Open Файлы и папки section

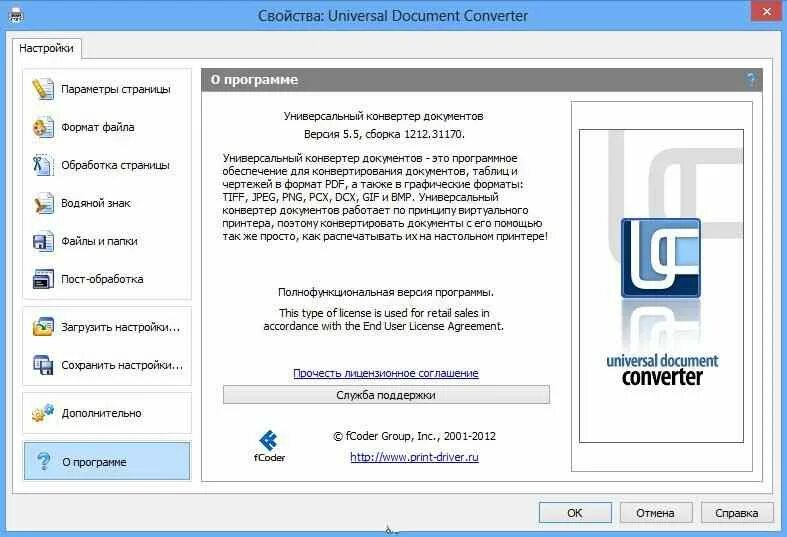106,241
